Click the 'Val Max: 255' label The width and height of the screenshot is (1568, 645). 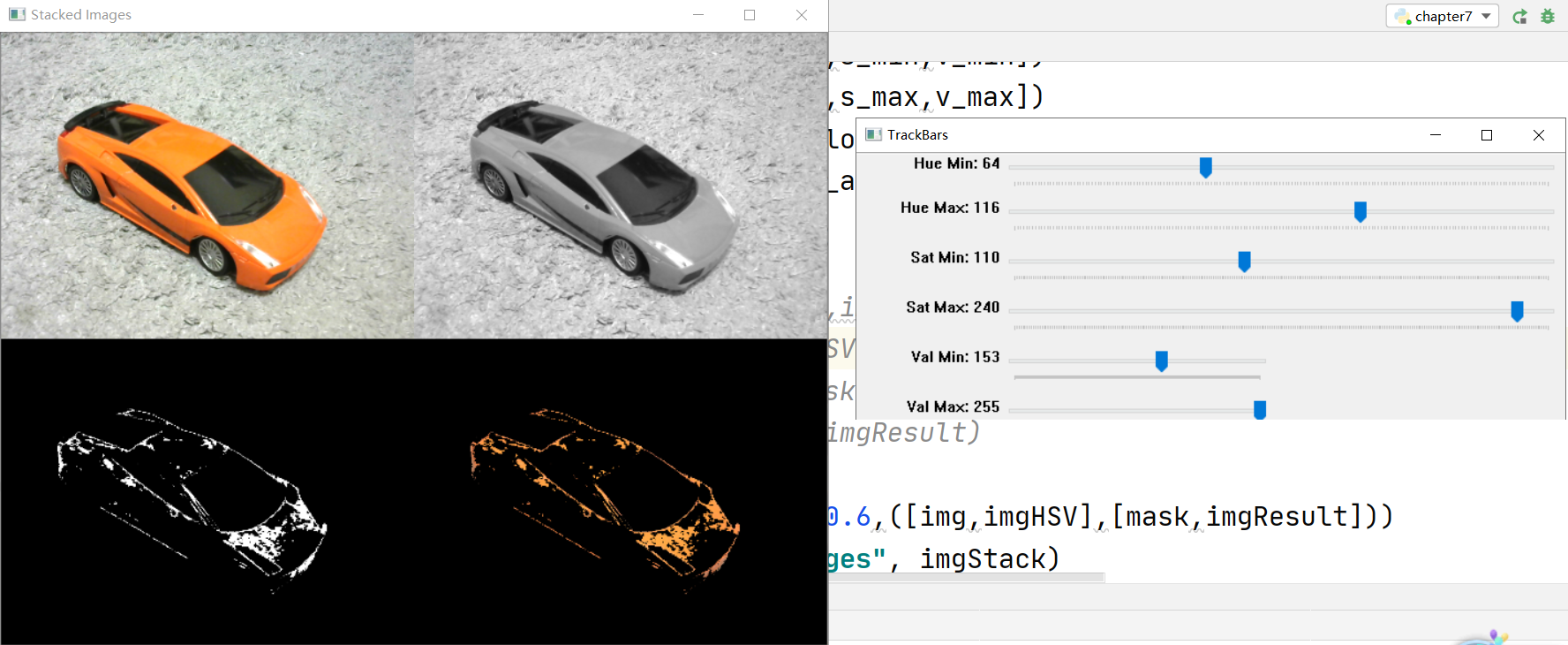coord(953,406)
